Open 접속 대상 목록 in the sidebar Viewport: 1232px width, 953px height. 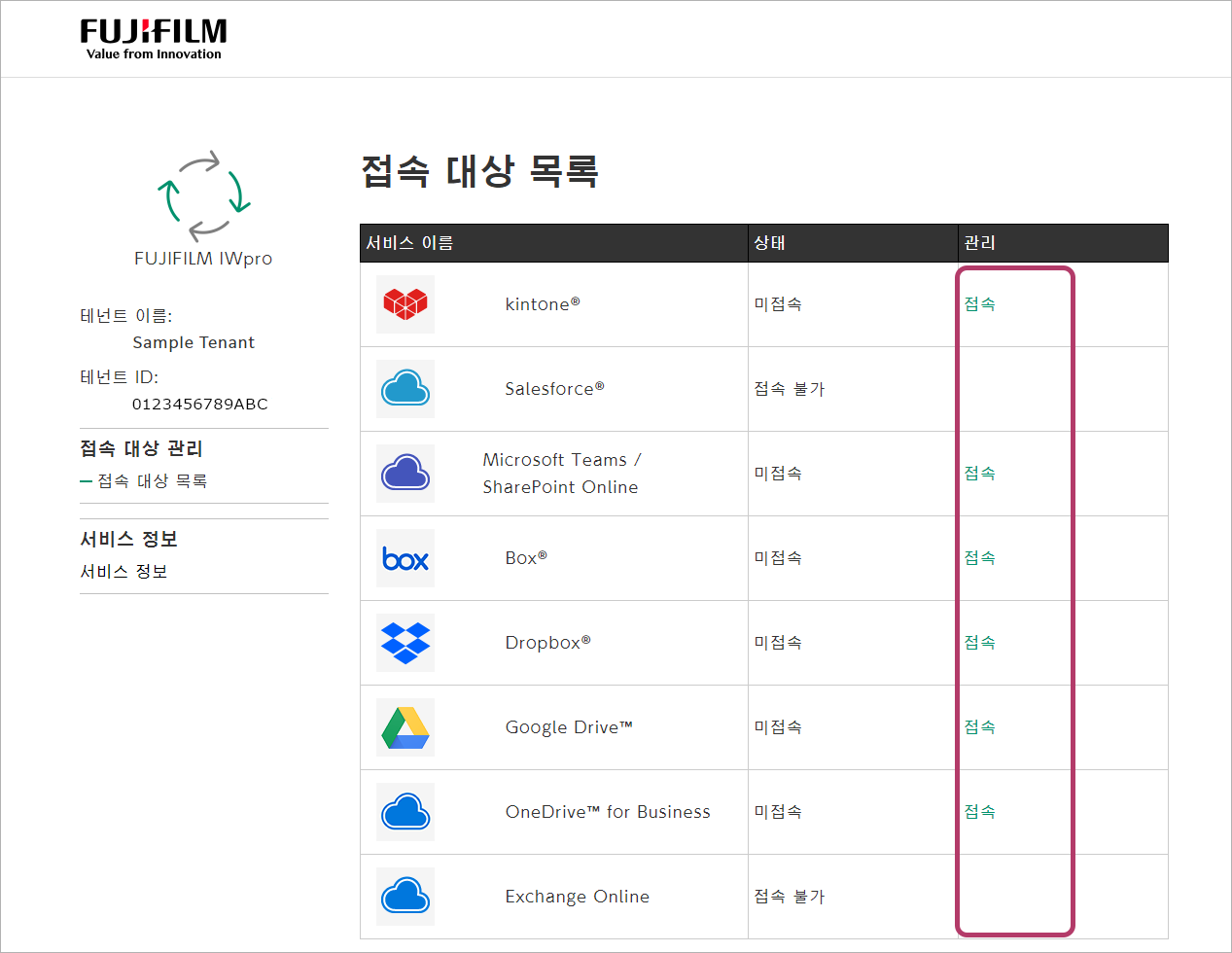pyautogui.click(x=152, y=481)
